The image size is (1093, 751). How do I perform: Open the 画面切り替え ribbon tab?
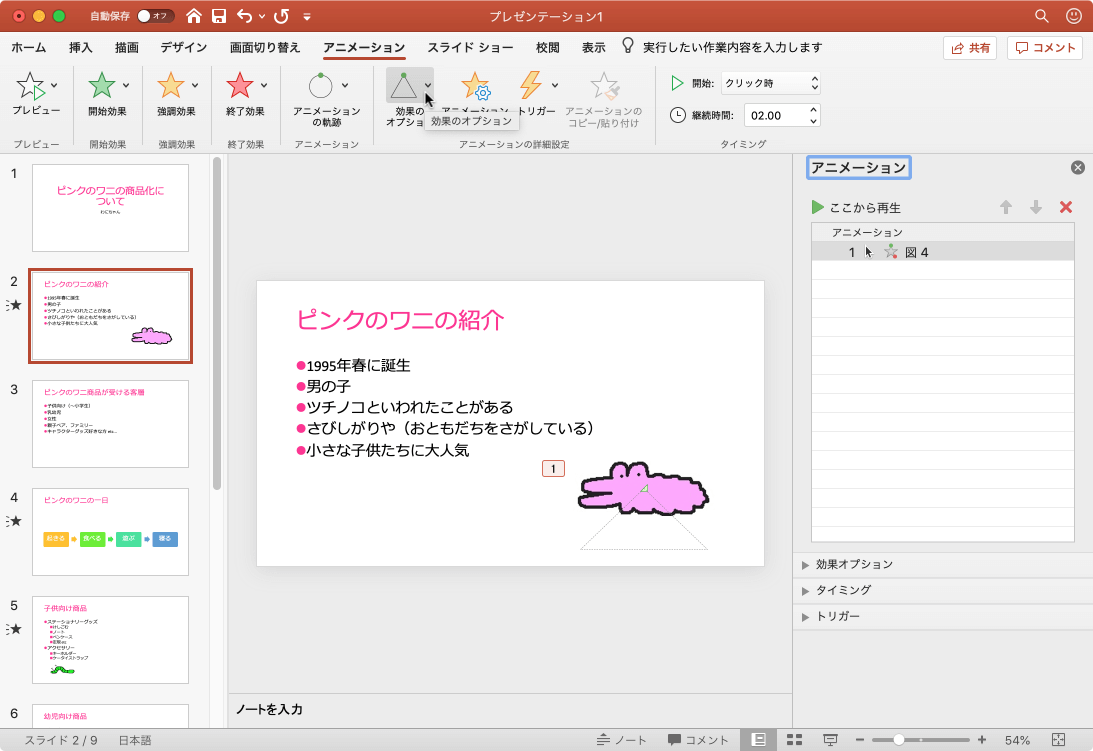pyautogui.click(x=265, y=48)
